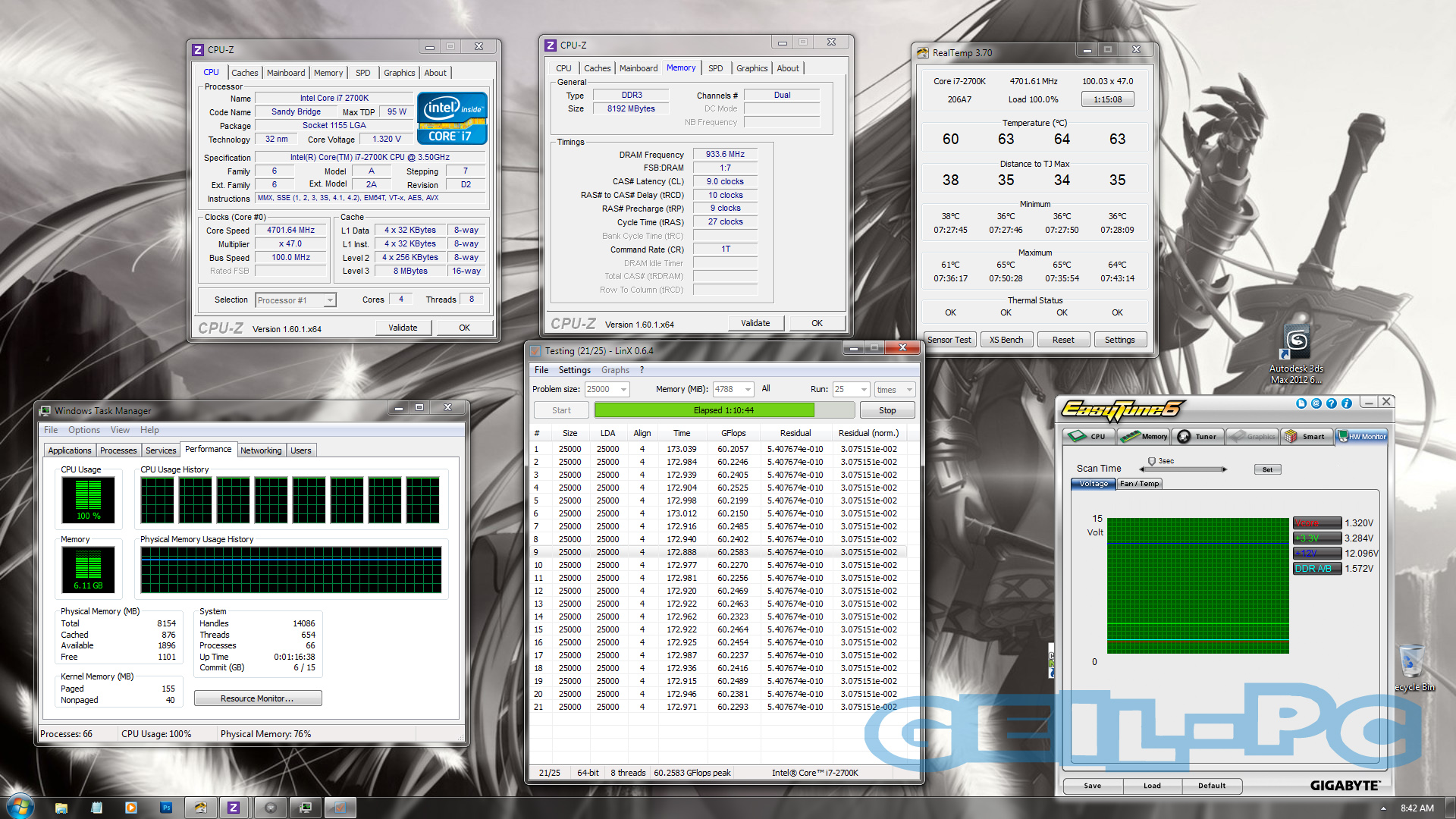Open the EasyTune6 help icon
This screenshot has width=1456, height=819.
point(1331,403)
